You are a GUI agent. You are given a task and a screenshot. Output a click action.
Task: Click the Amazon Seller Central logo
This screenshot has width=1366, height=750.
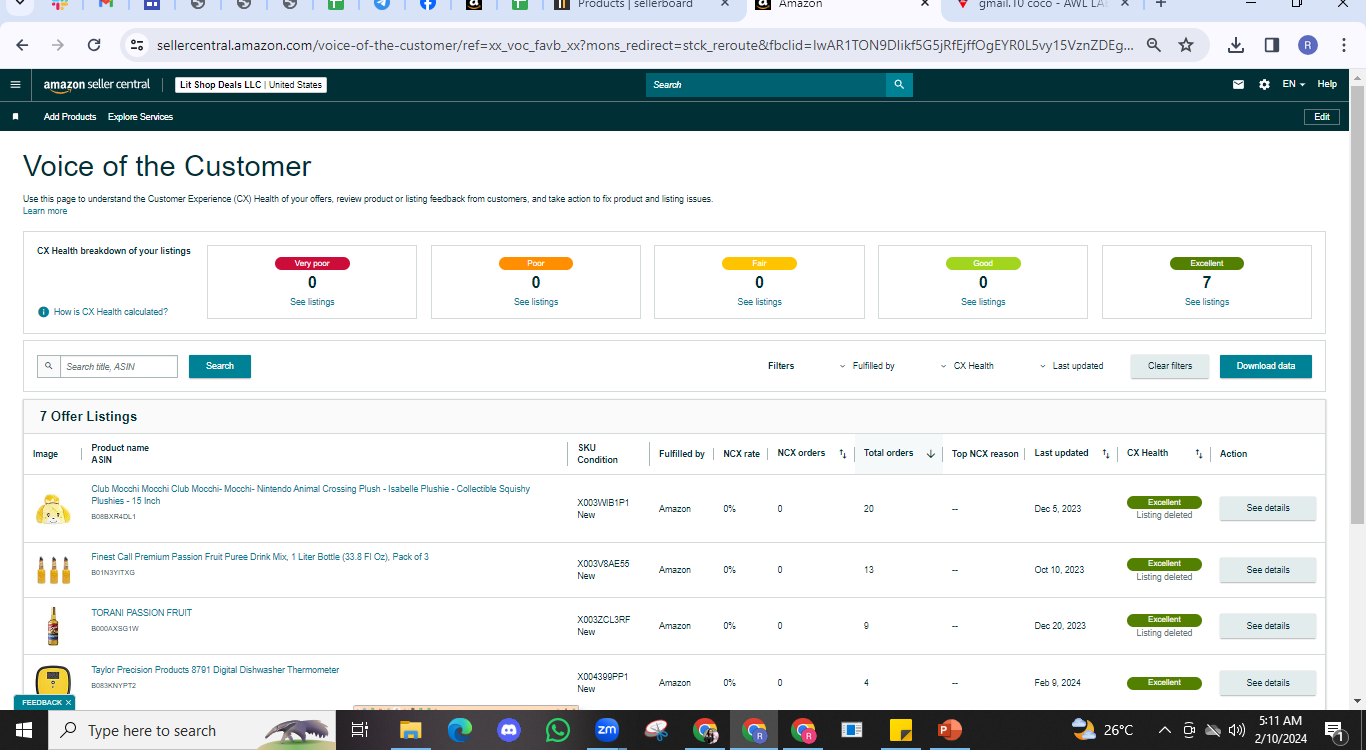pos(97,85)
